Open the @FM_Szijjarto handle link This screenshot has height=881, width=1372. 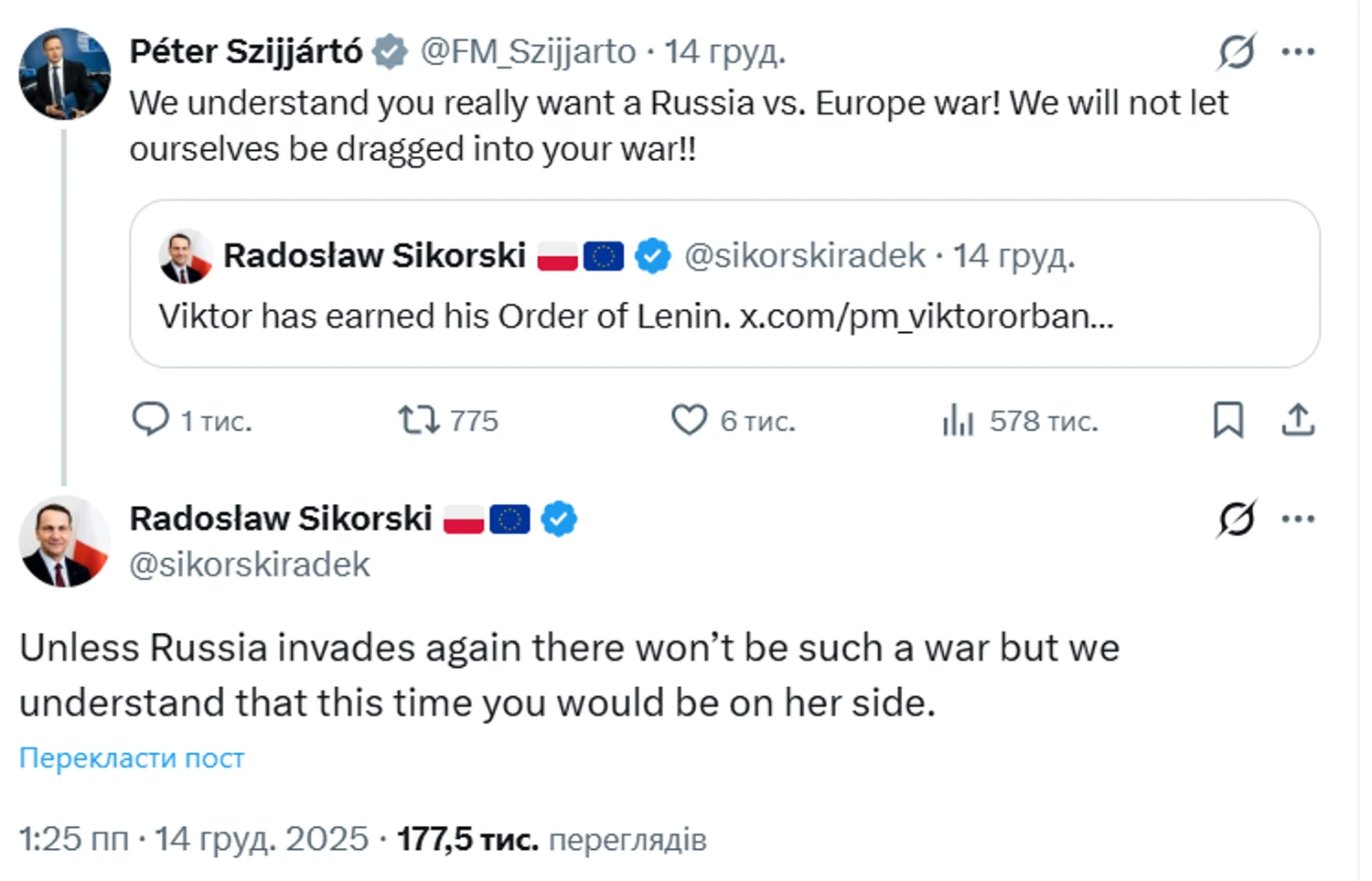(x=528, y=51)
